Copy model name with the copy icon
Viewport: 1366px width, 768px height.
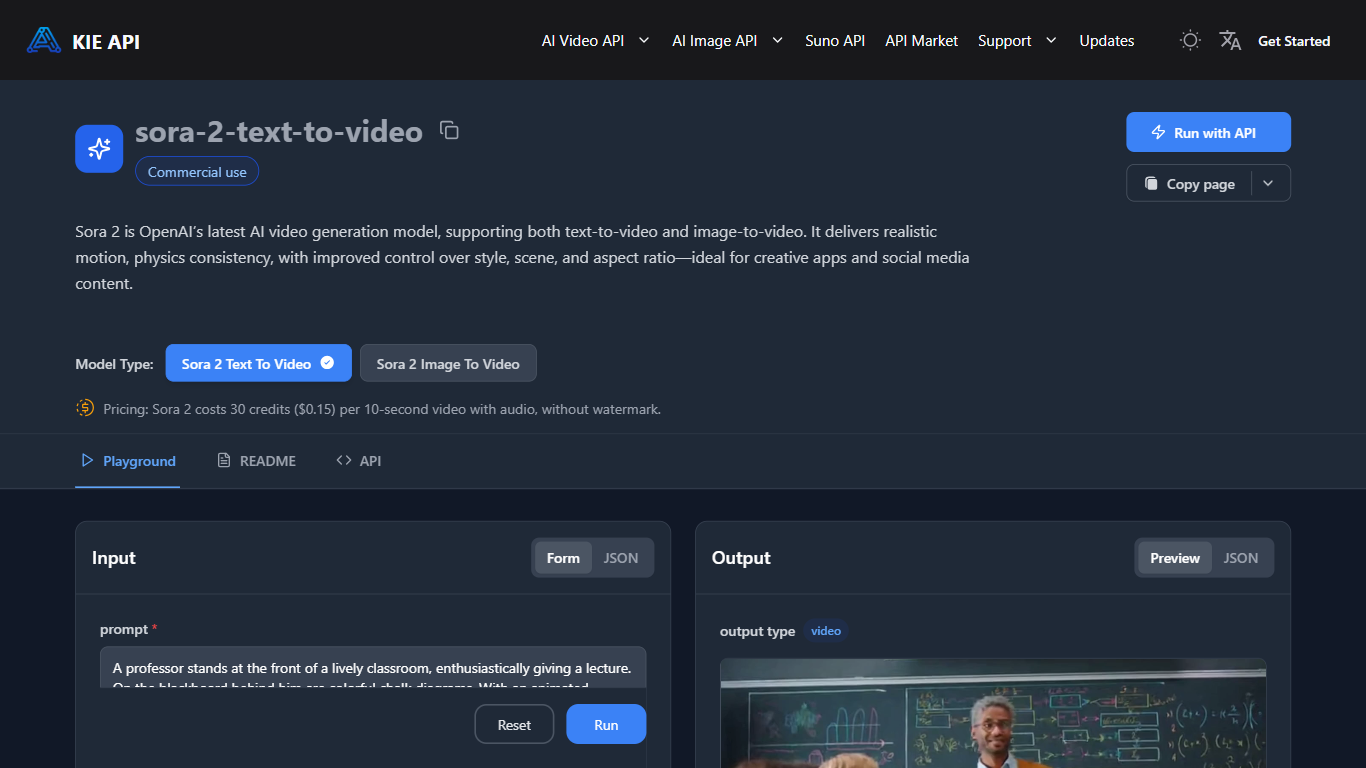click(450, 130)
